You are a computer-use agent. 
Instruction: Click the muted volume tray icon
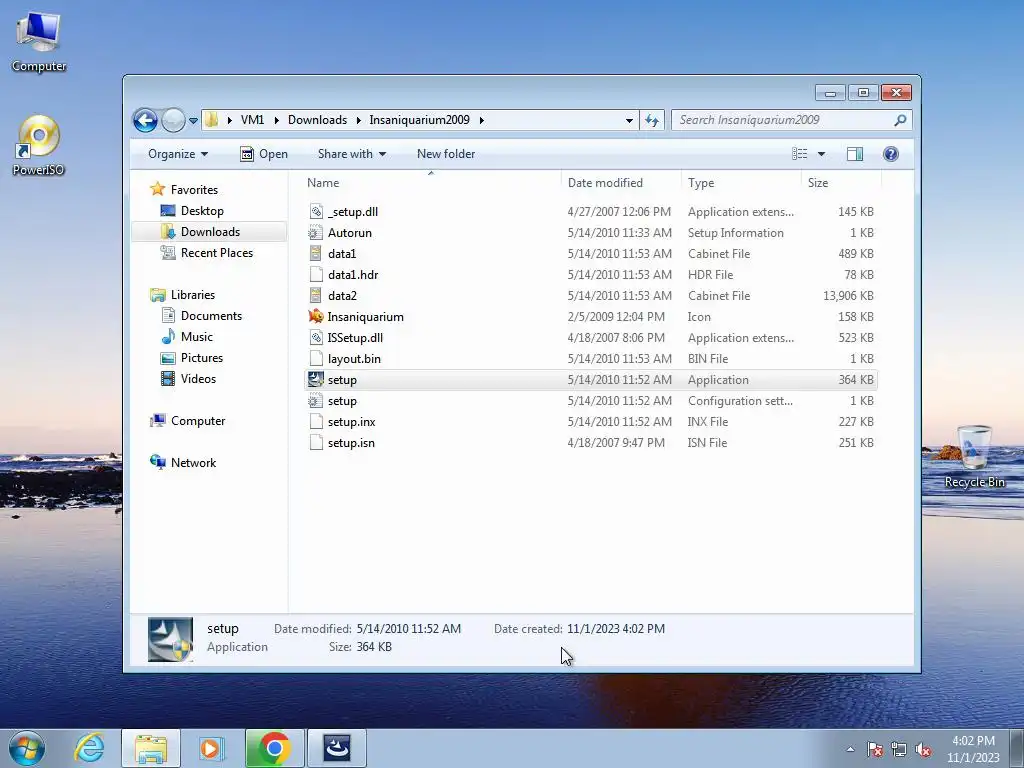tap(923, 749)
